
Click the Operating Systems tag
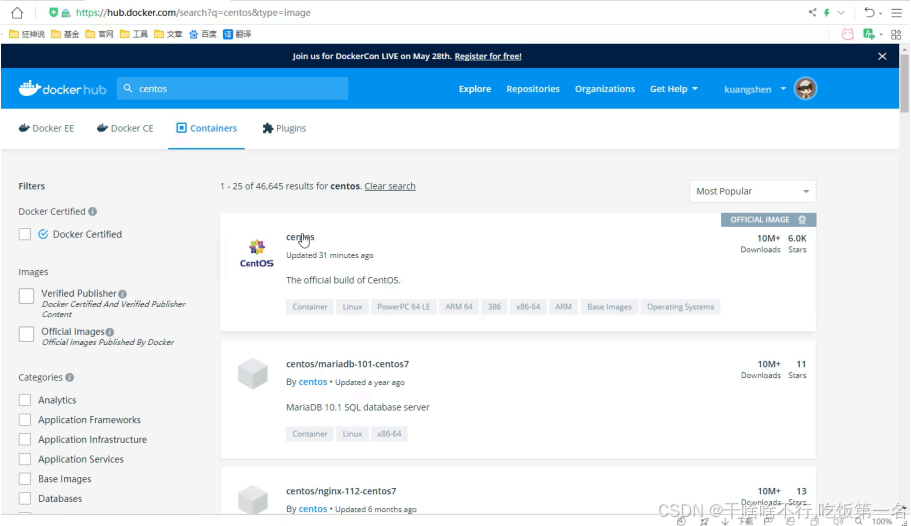coord(680,307)
